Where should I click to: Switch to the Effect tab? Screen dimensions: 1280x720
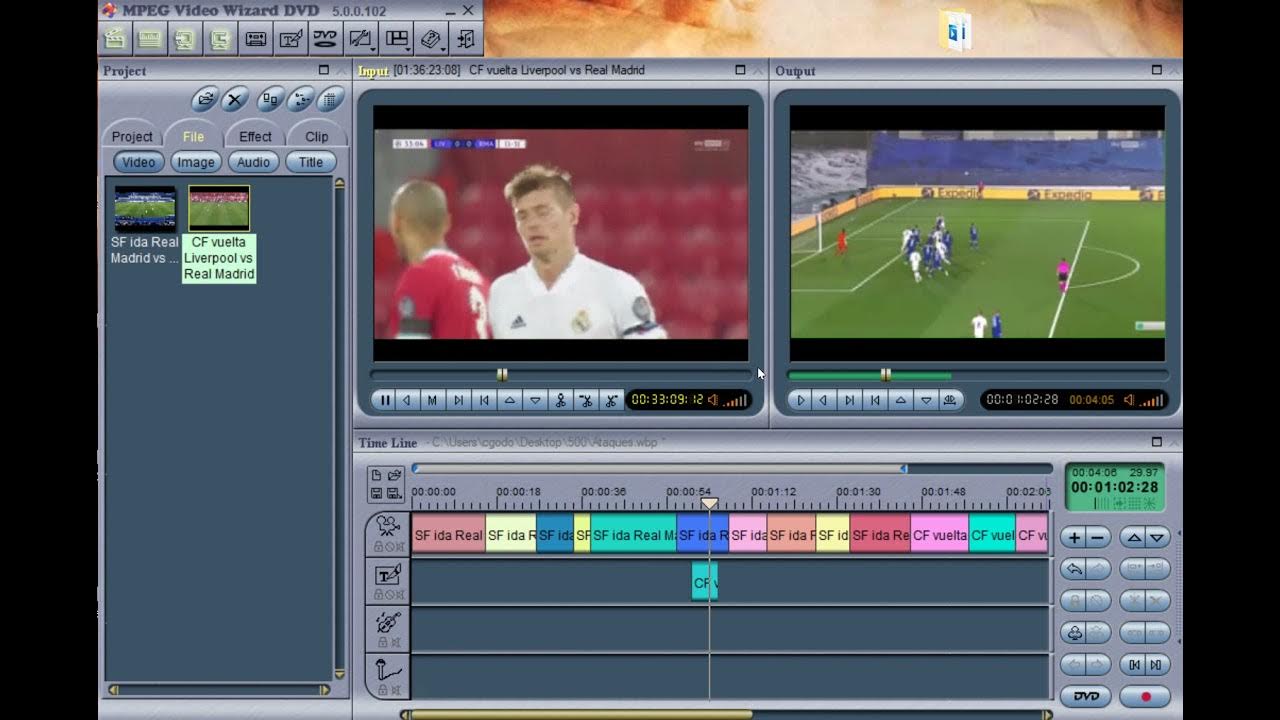pos(255,136)
